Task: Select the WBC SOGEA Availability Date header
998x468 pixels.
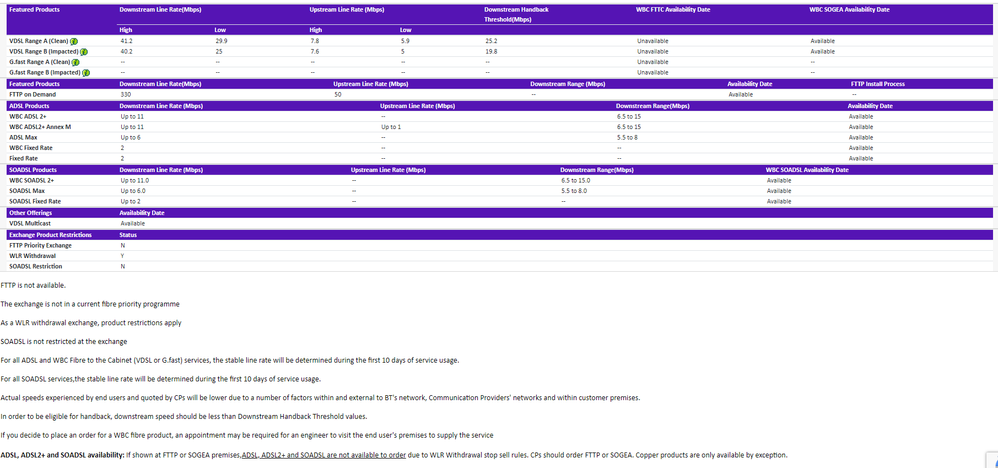Action: tap(849, 9)
